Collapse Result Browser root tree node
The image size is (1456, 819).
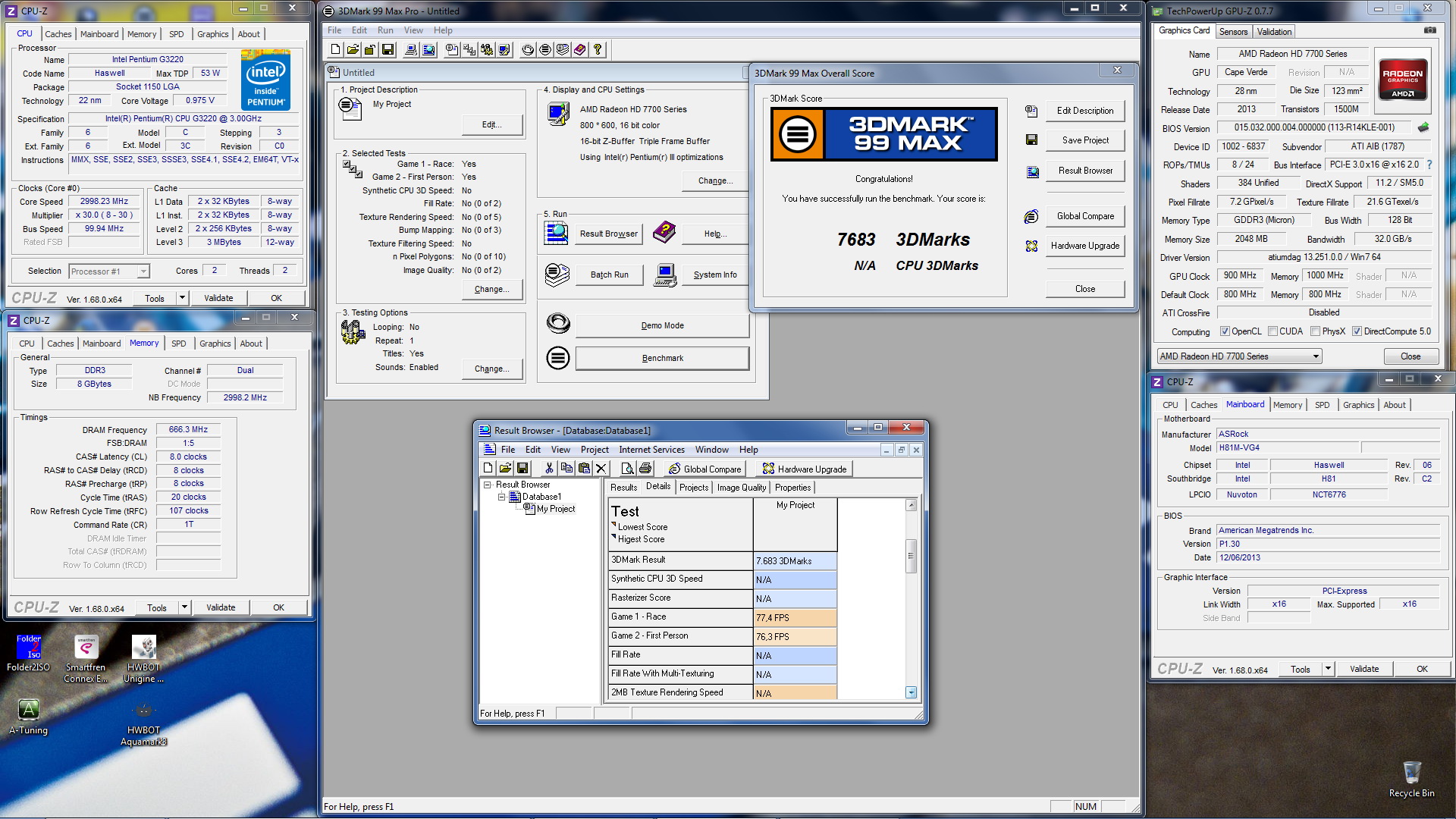[488, 485]
